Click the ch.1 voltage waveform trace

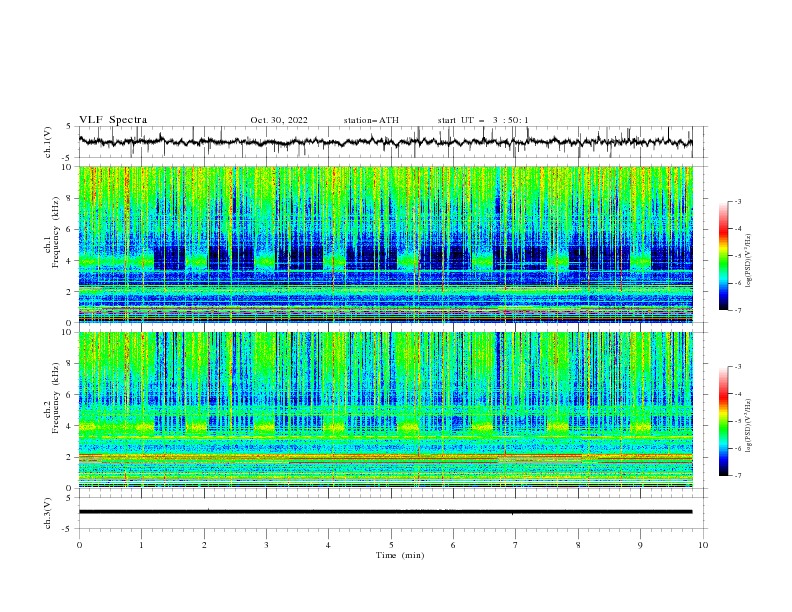click(385, 142)
